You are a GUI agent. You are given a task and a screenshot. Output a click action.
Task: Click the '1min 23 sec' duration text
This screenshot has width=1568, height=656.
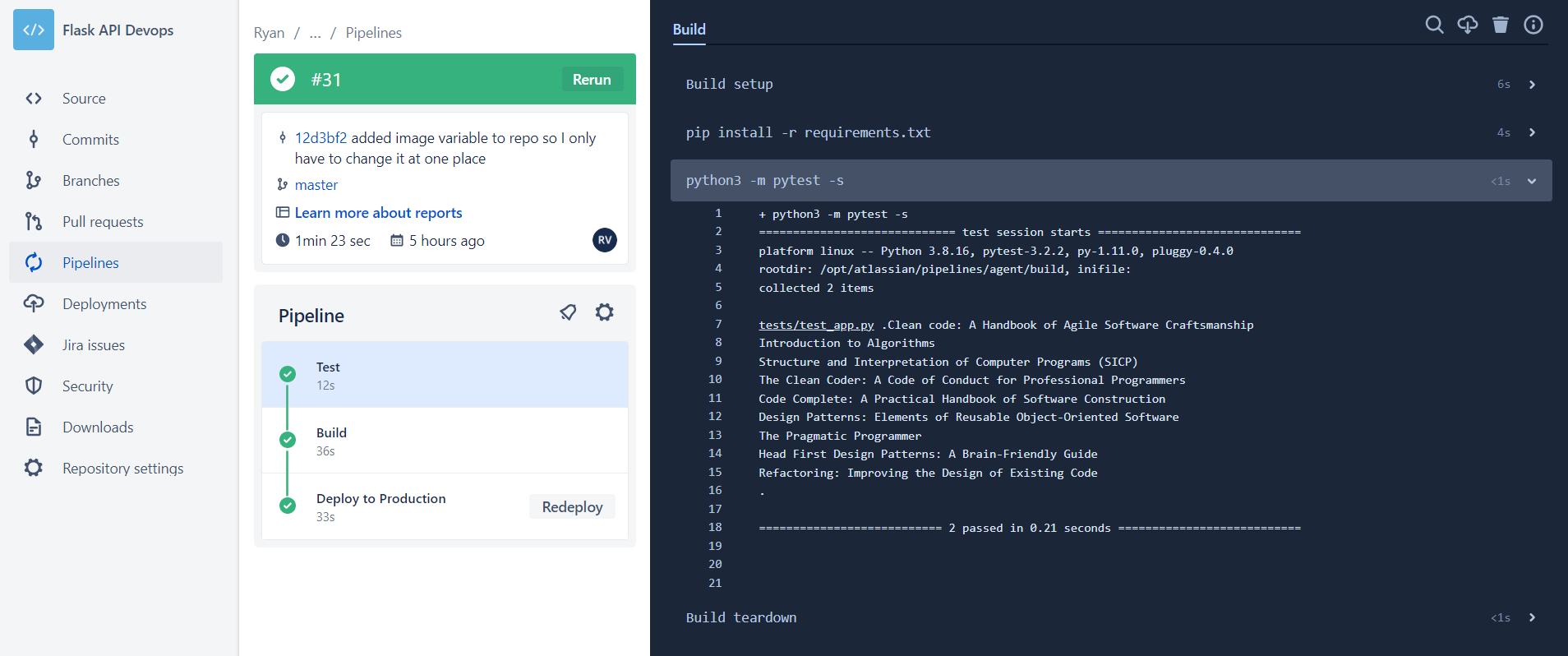tap(333, 241)
